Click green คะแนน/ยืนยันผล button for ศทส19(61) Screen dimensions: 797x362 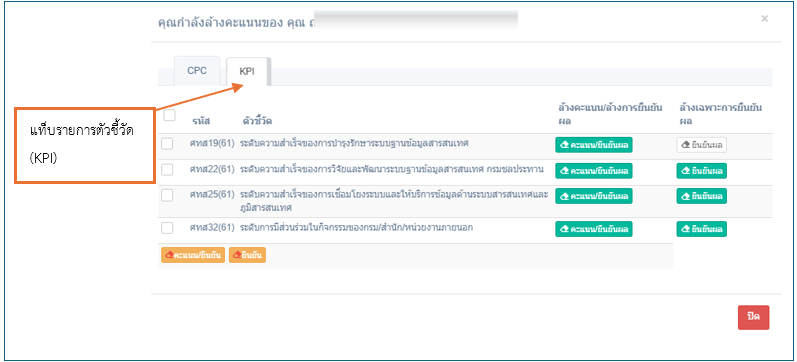coord(593,145)
